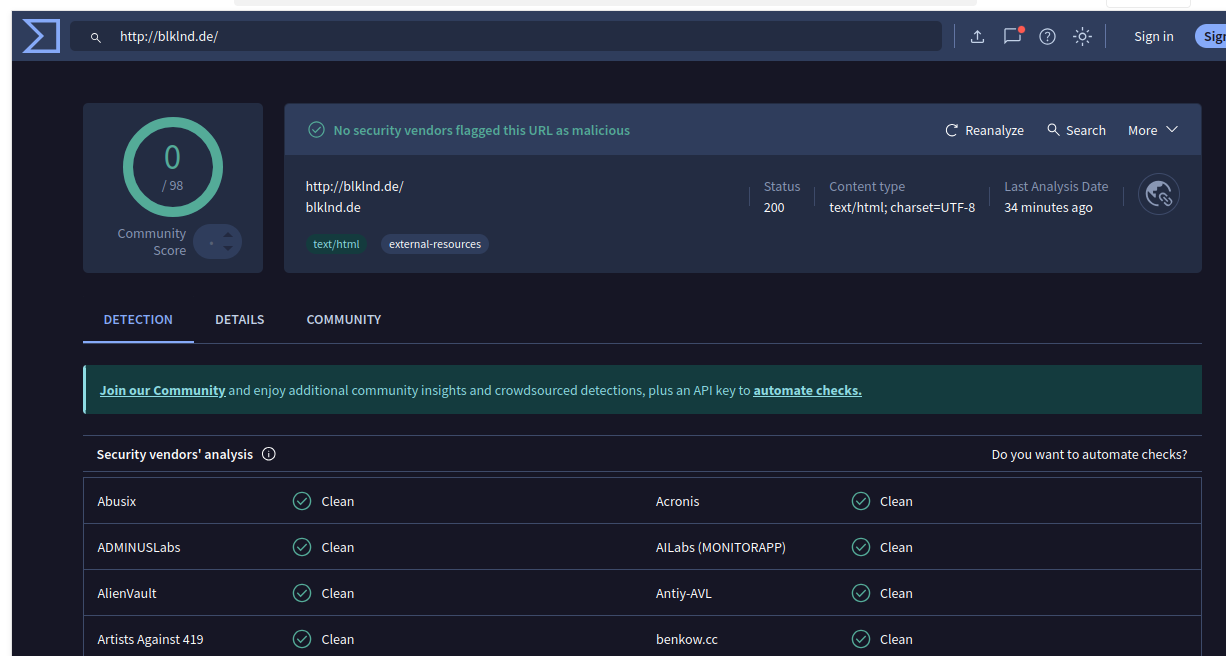Open the upload file icon
The height and width of the screenshot is (656, 1226).
tap(977, 37)
